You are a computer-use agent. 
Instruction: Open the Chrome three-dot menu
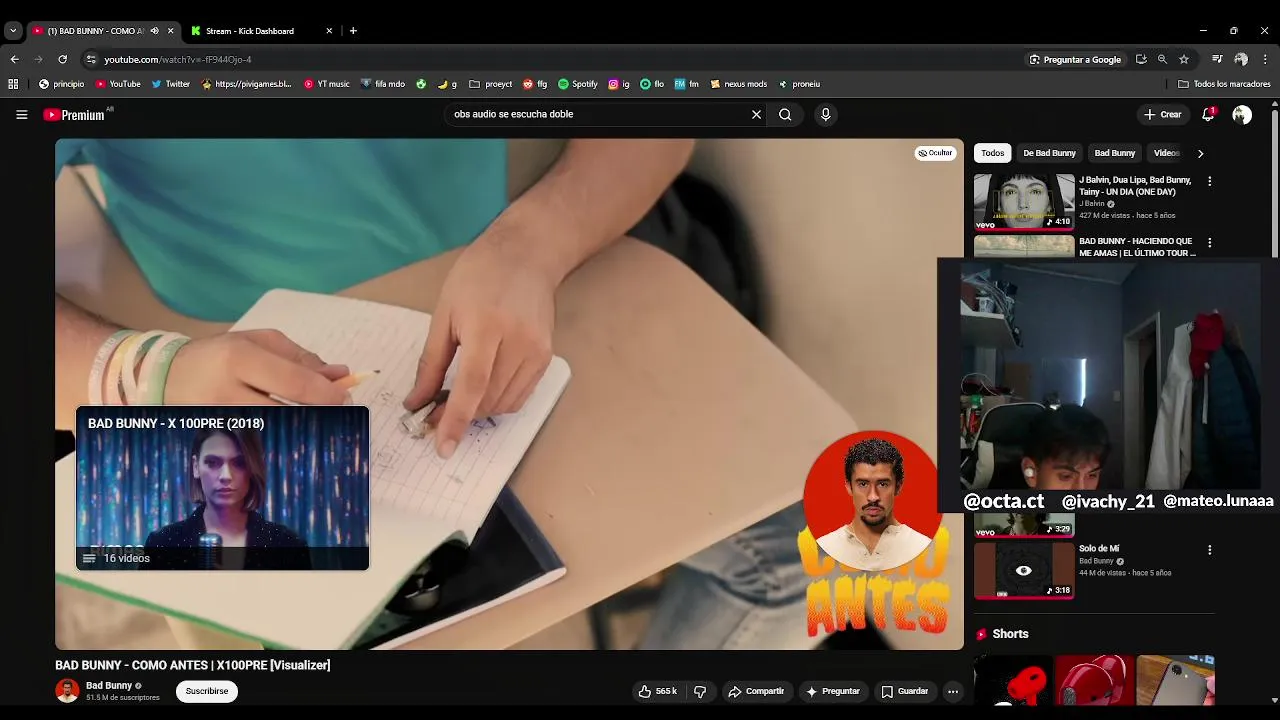[1265, 59]
